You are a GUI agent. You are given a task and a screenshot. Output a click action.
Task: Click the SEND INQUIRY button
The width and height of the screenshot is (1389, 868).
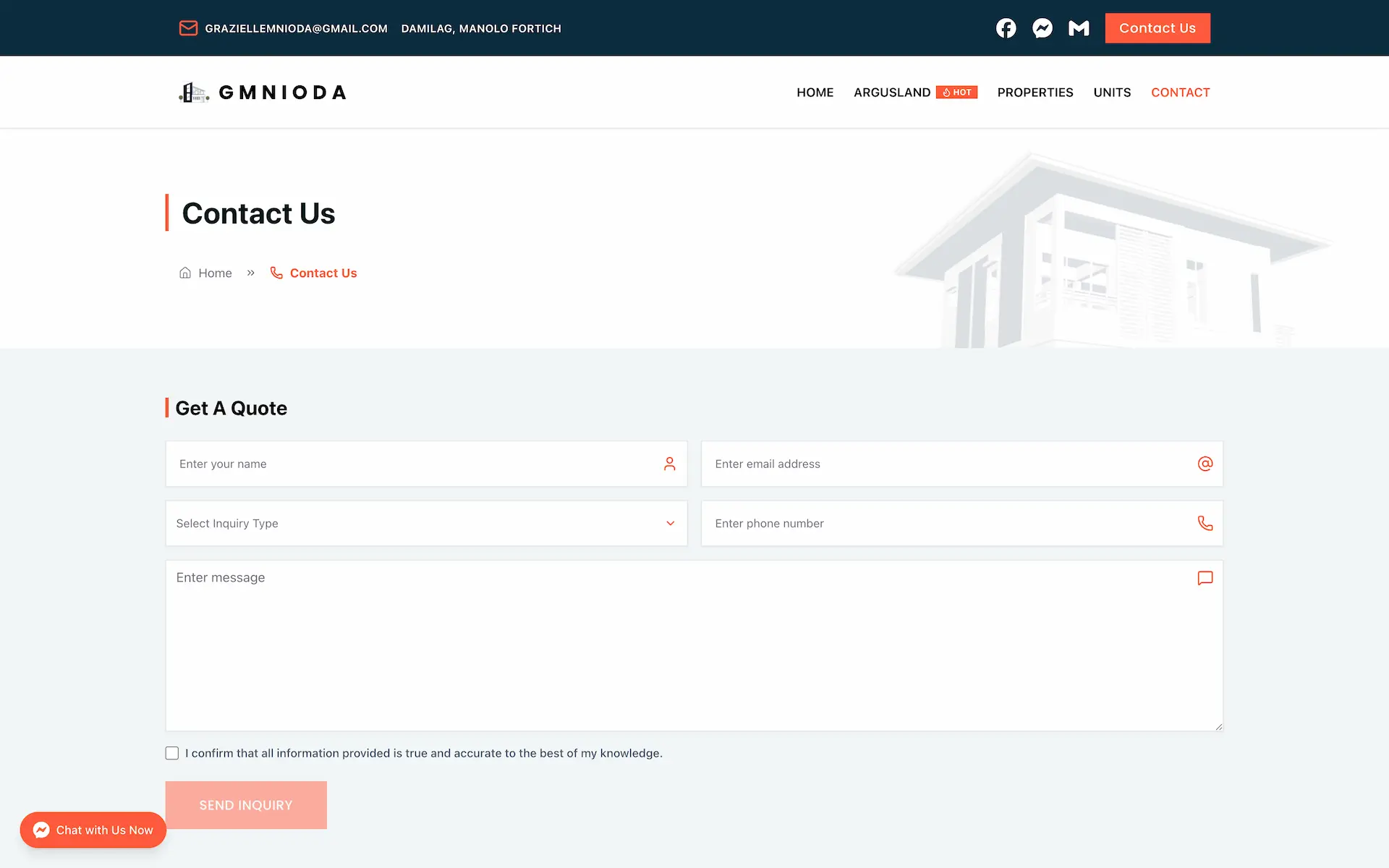point(246,805)
